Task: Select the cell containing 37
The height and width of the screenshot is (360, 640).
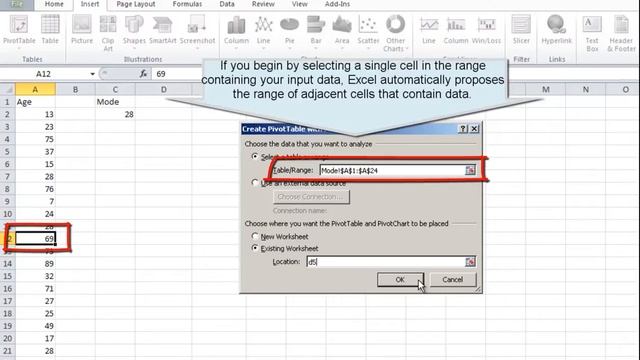Action: (x=35, y=152)
